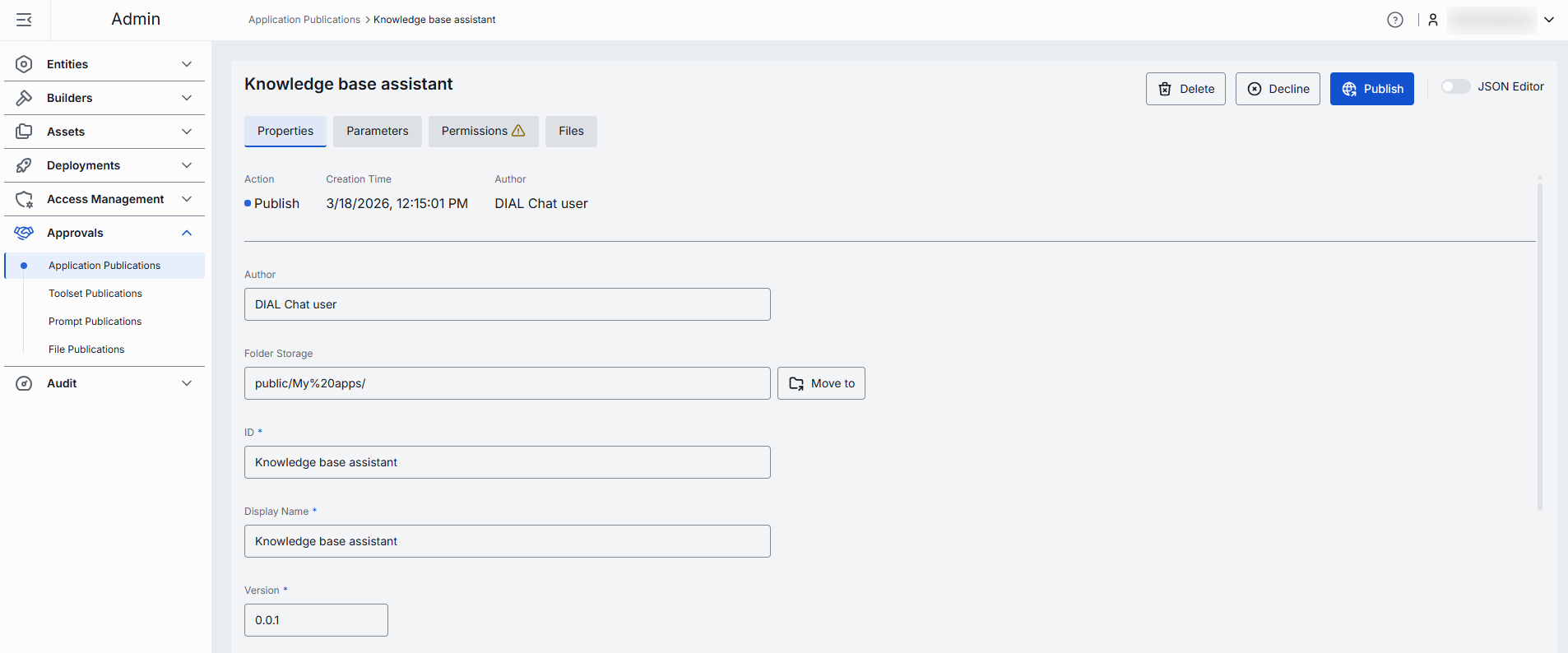Click the Decline button
1568x653 pixels.
(1278, 89)
